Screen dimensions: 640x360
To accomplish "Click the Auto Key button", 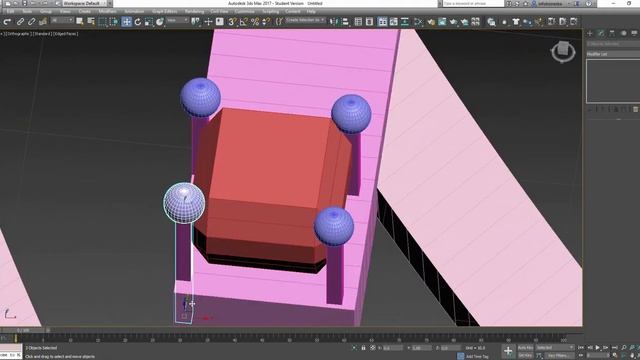I will tap(525, 347).
